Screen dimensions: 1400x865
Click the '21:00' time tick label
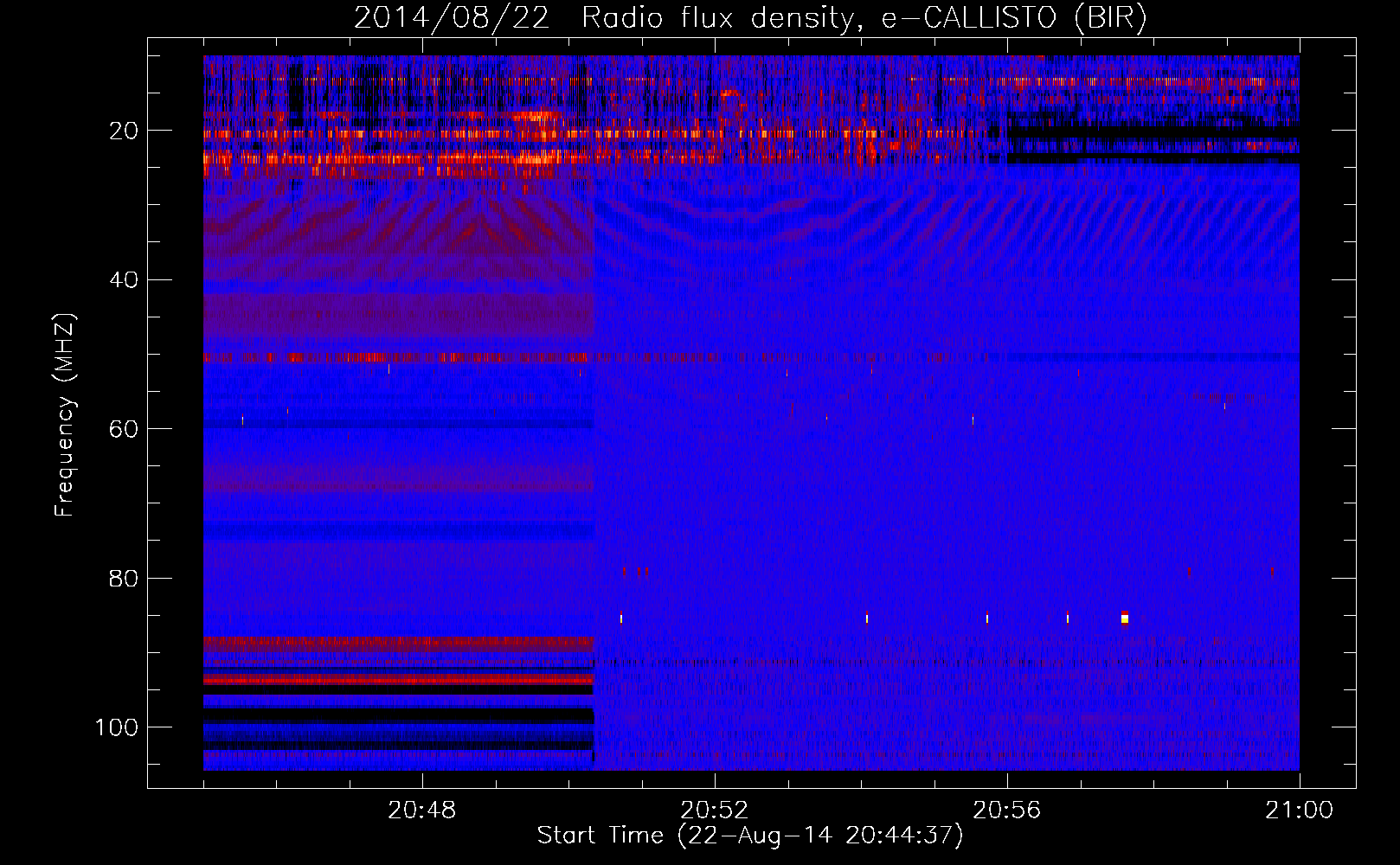[1299, 811]
